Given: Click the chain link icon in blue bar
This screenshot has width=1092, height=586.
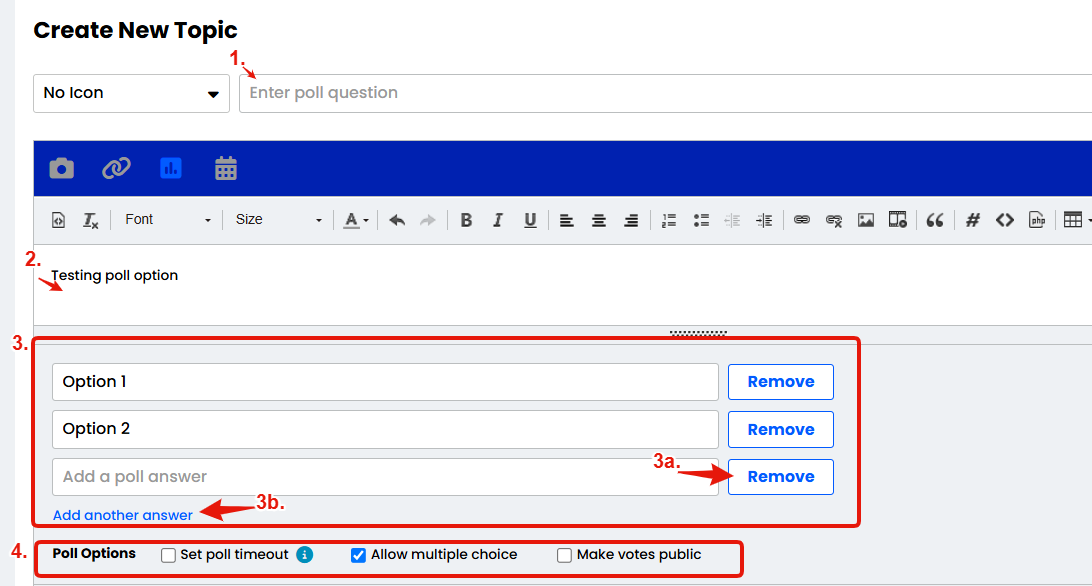Looking at the screenshot, I should pyautogui.click(x=116, y=169).
